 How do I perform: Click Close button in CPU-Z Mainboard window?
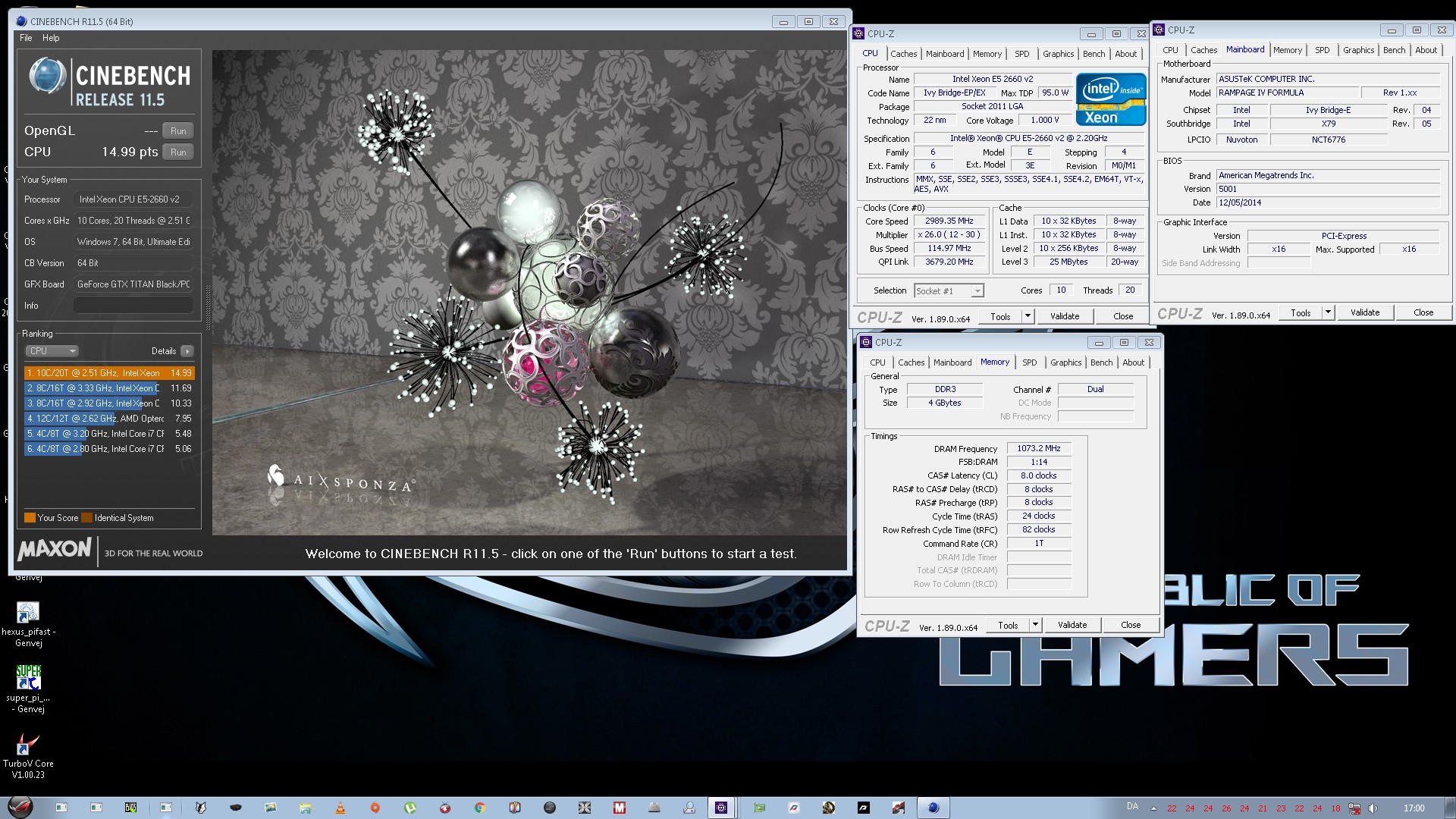(1423, 312)
